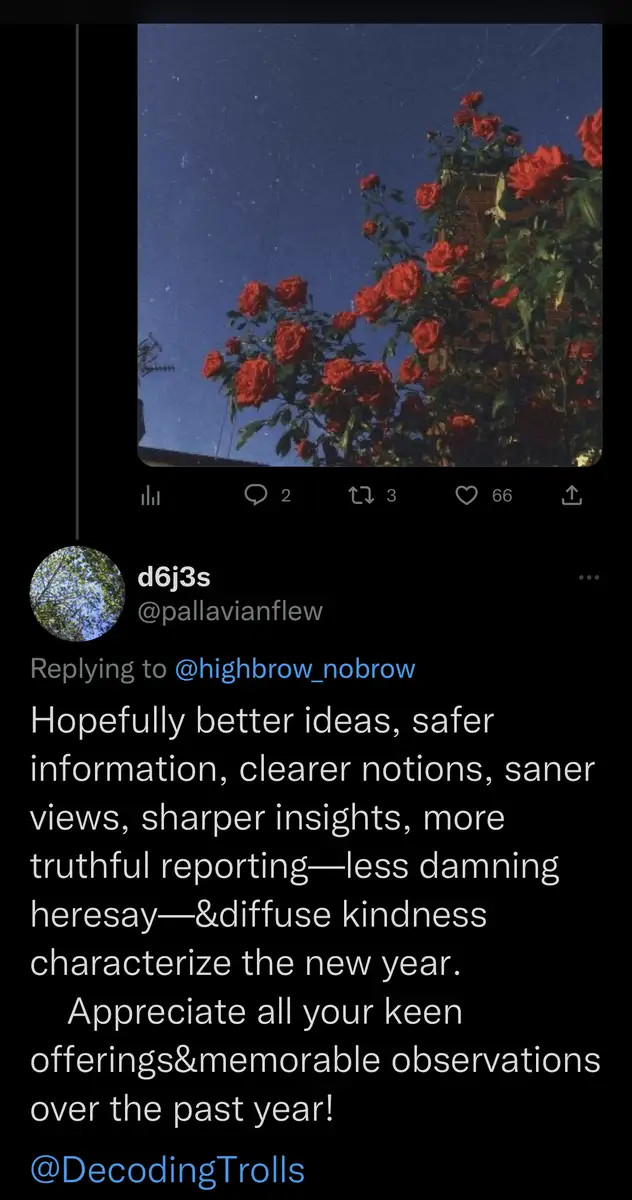
Task: Like the tweet with heart icon
Action: click(466, 495)
